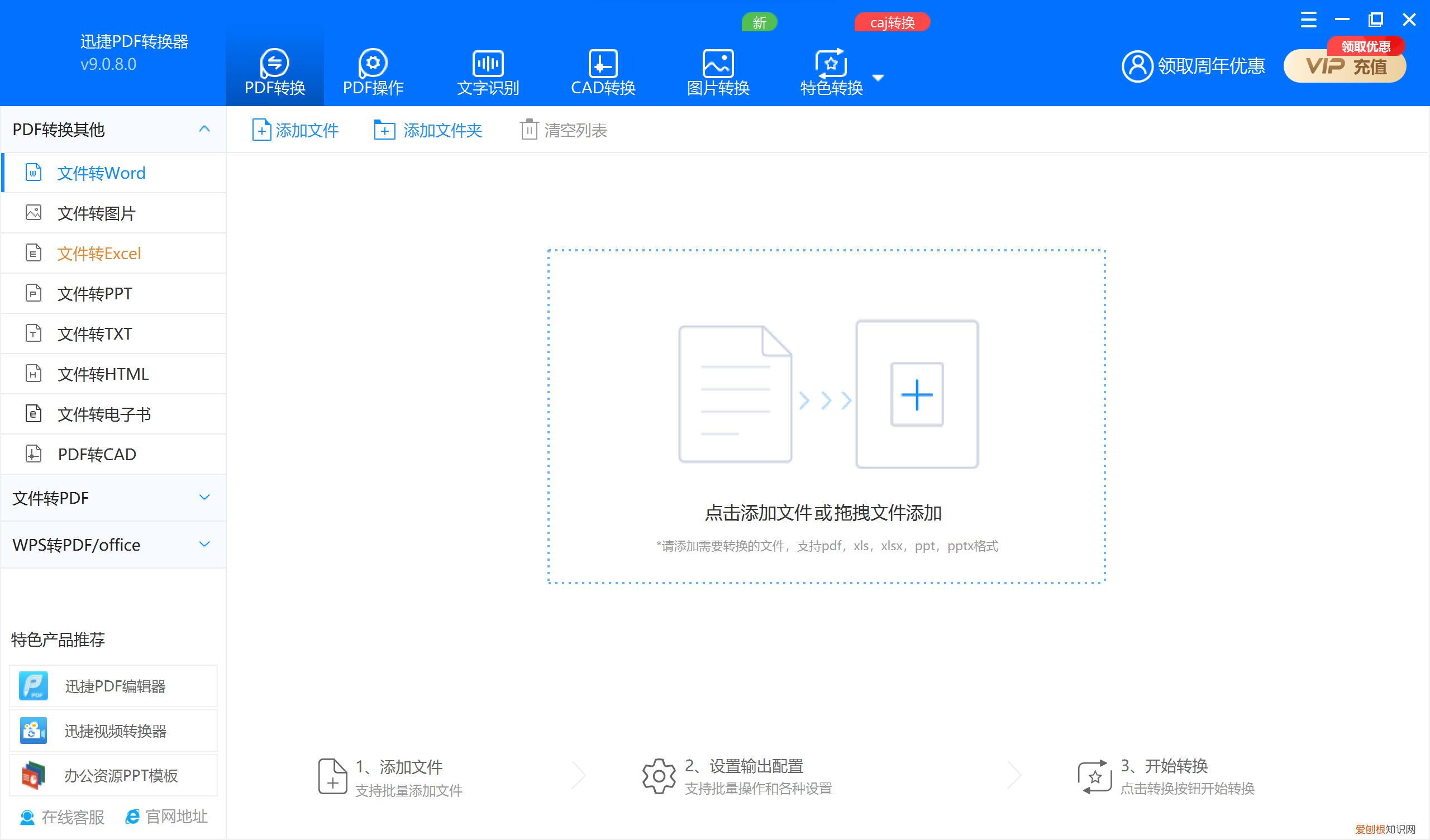Collapse the PDF转换其他 section

pyautogui.click(x=204, y=129)
